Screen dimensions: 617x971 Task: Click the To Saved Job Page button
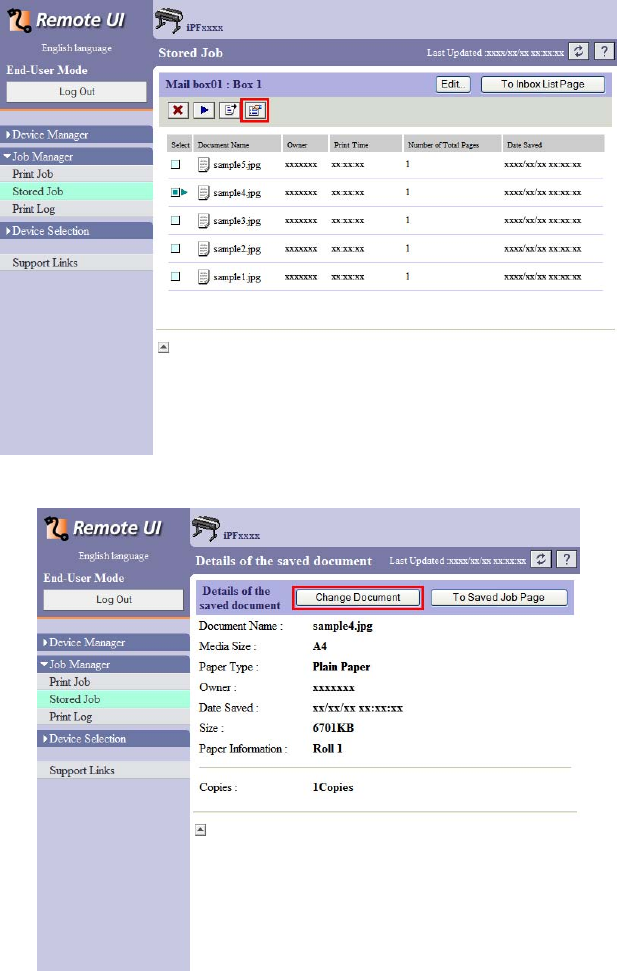499,598
